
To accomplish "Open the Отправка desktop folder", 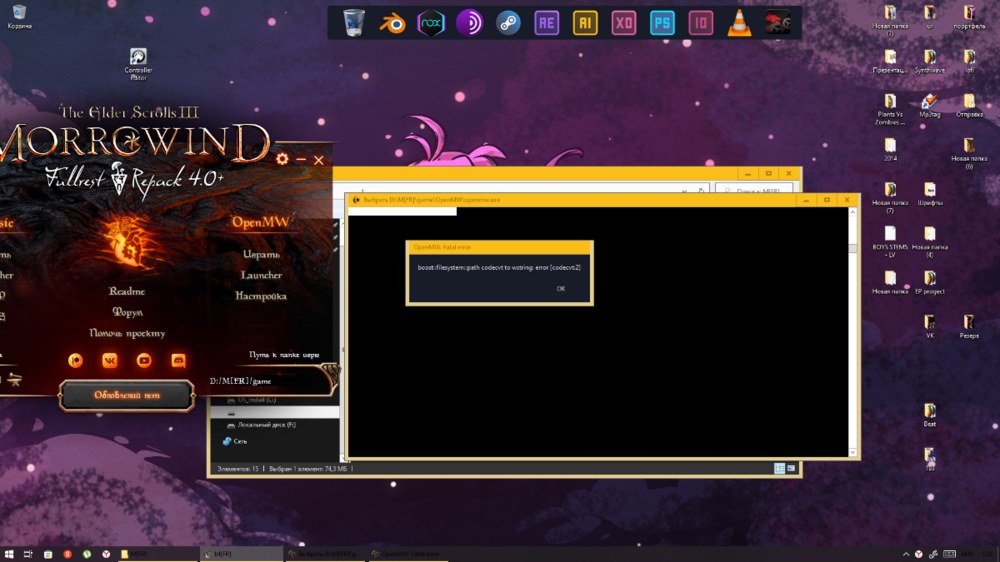I will [969, 105].
